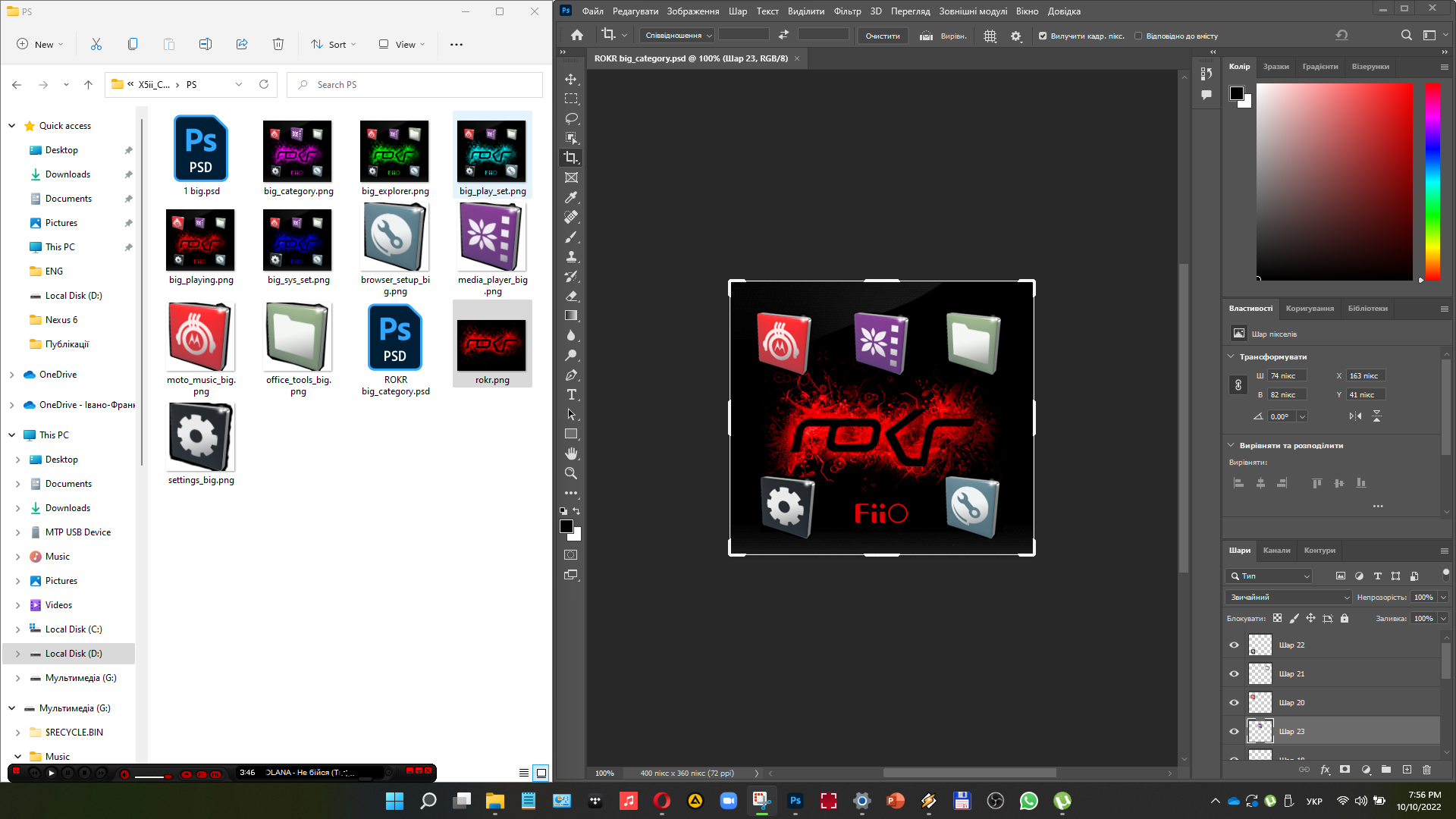Hide layer Шар 21

click(1234, 674)
